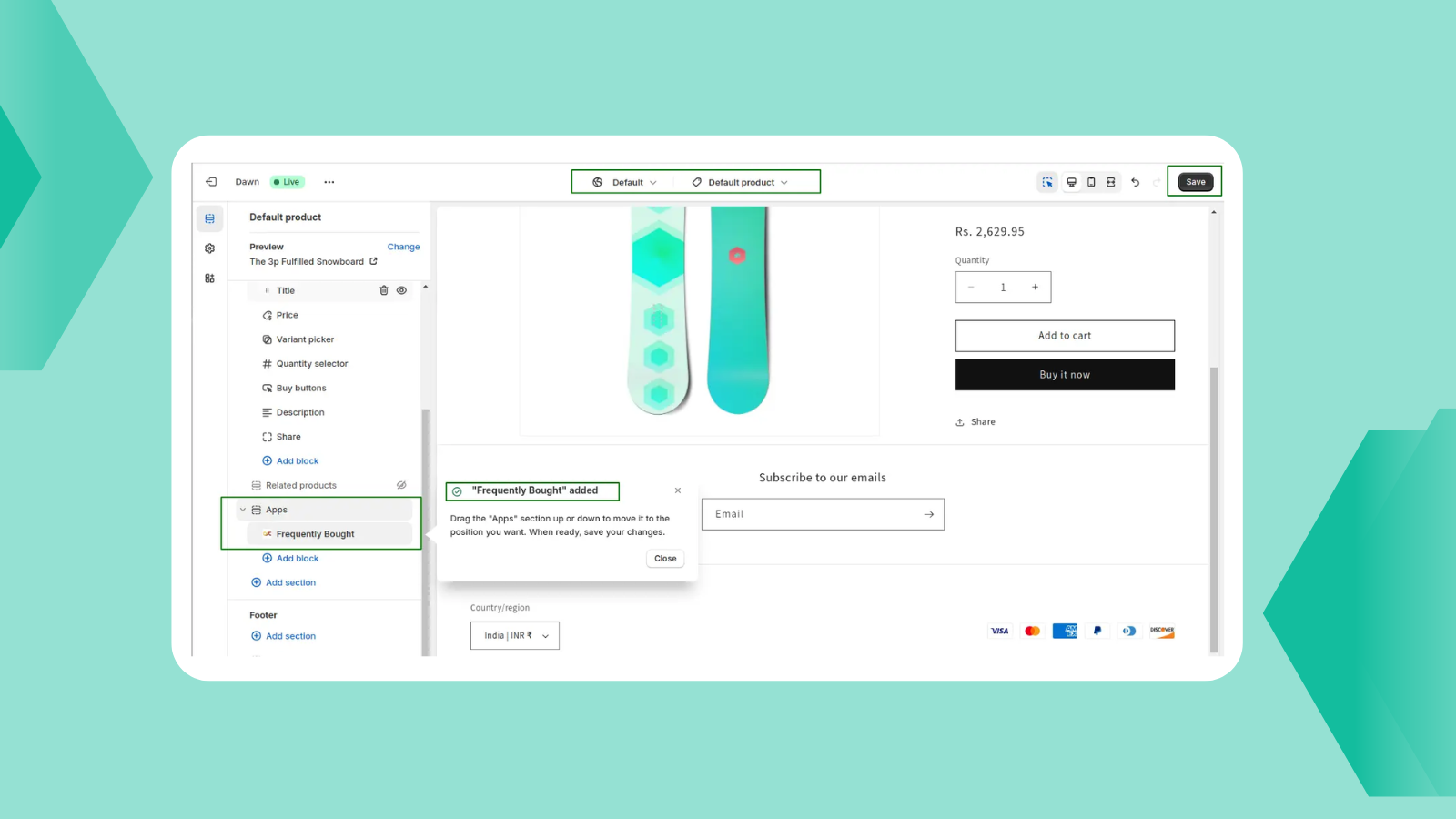This screenshot has width=1456, height=819.
Task: Toggle the inspector selection tool icon
Action: click(x=1047, y=182)
